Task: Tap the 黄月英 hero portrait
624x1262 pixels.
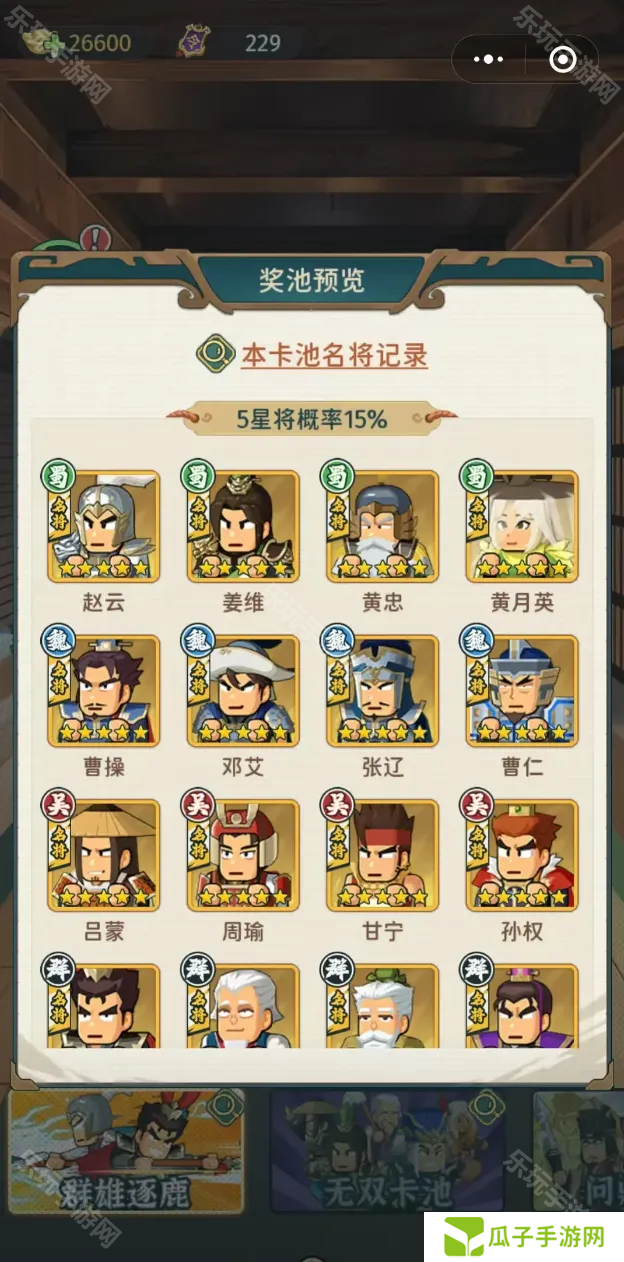Action: click(x=522, y=527)
